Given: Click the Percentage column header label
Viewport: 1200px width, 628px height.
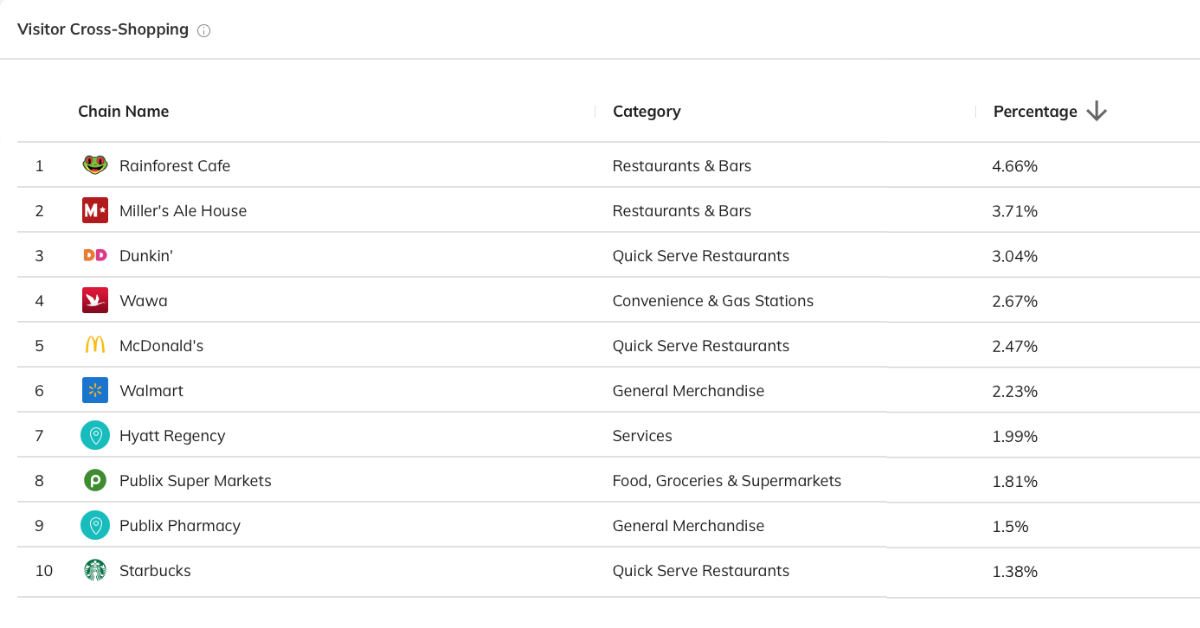Looking at the screenshot, I should 1035,112.
